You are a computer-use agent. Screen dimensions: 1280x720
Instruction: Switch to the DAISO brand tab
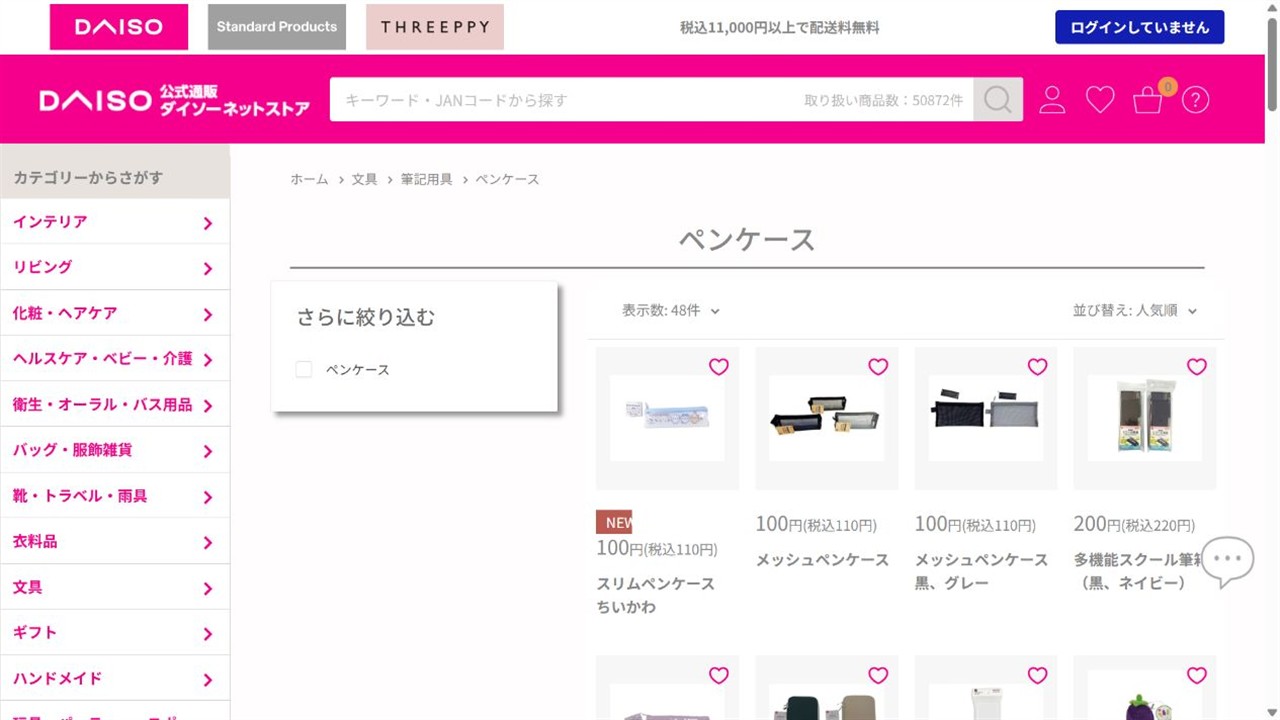coord(119,27)
